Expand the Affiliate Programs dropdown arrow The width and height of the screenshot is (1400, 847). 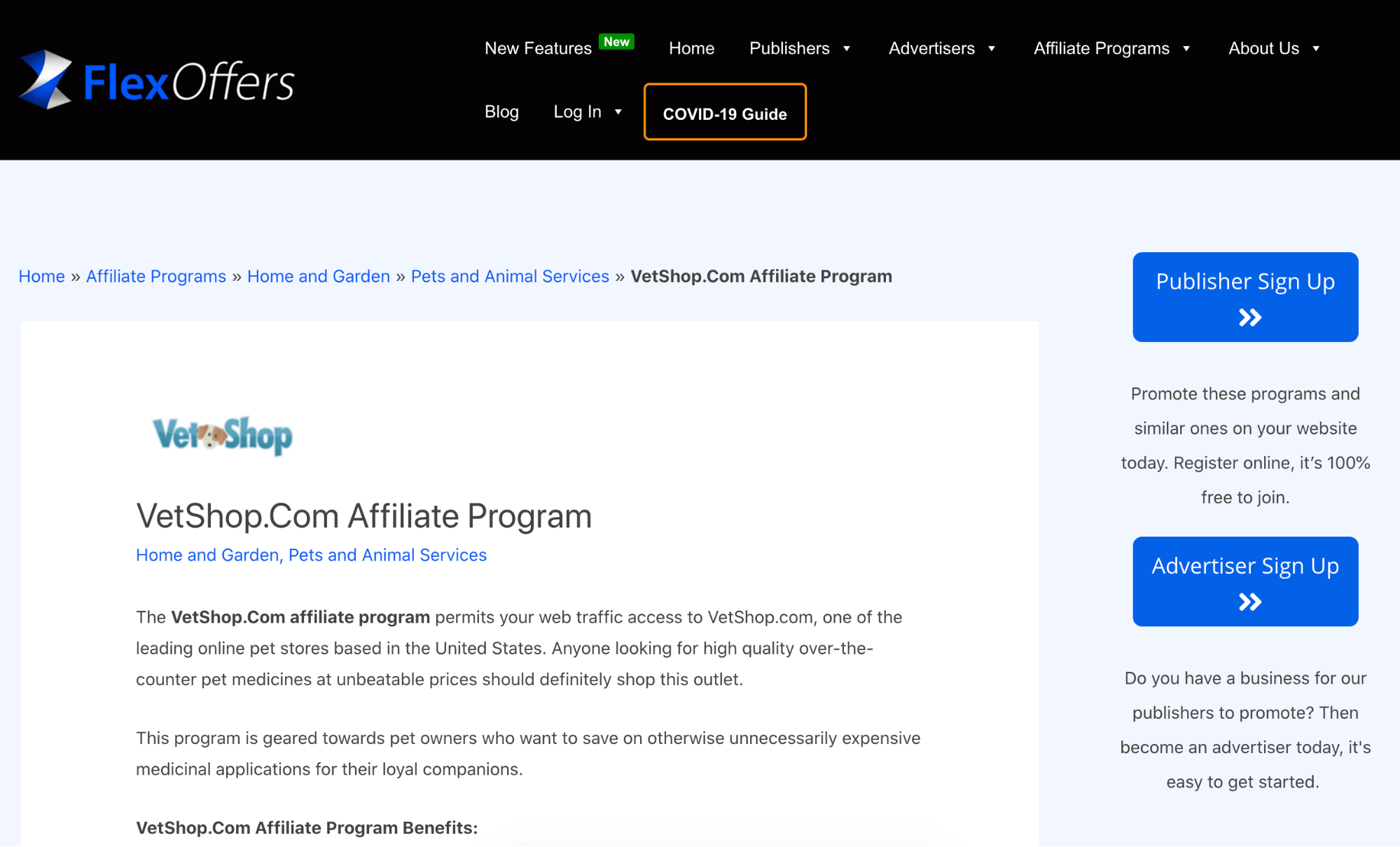point(1186,49)
